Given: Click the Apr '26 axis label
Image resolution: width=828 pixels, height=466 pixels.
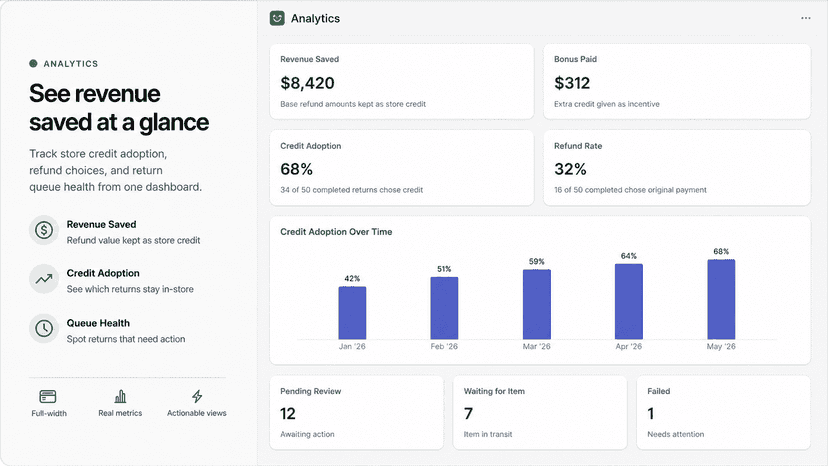Looking at the screenshot, I should (628, 347).
